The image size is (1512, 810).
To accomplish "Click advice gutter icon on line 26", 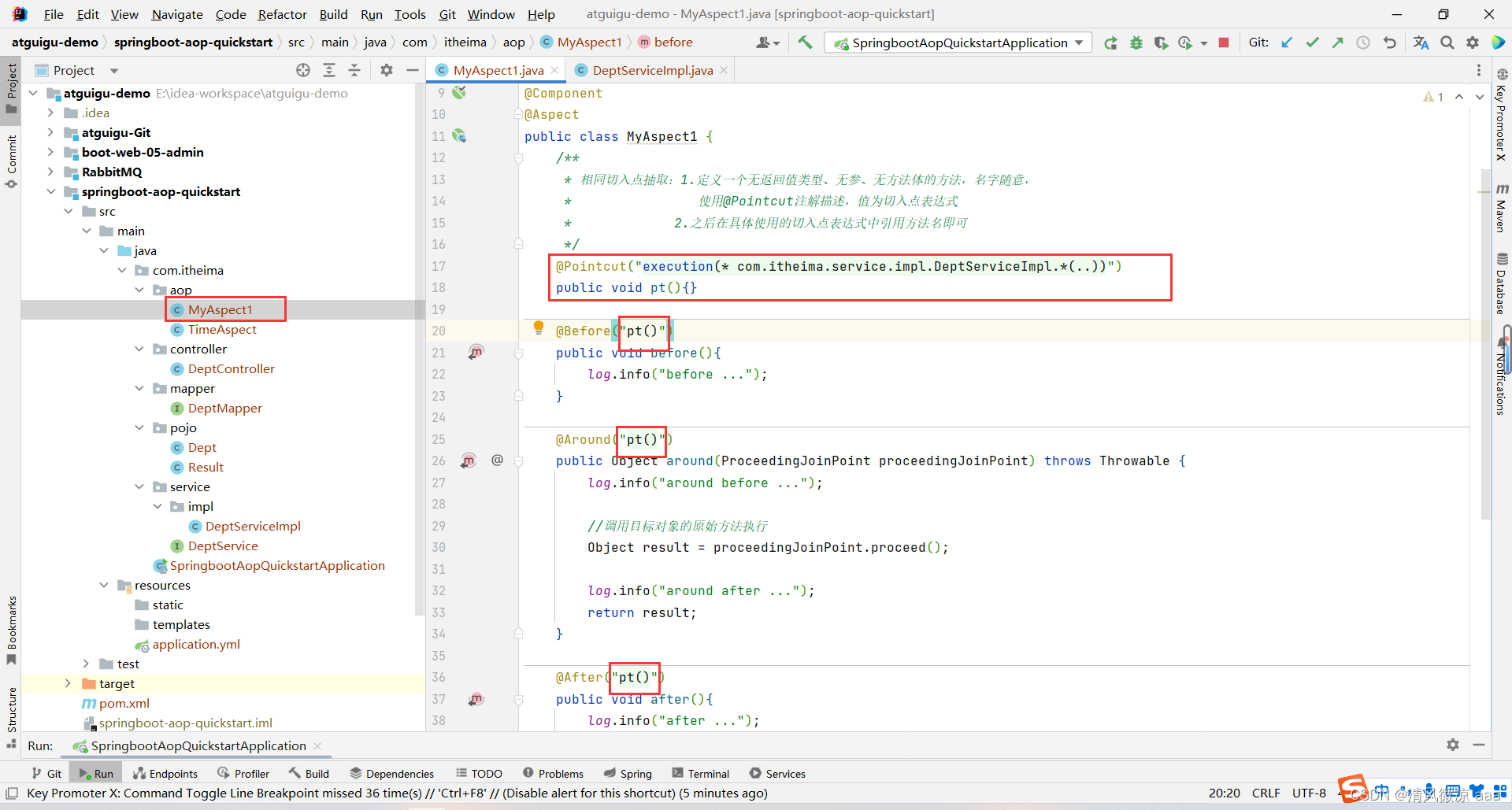I will (469, 460).
